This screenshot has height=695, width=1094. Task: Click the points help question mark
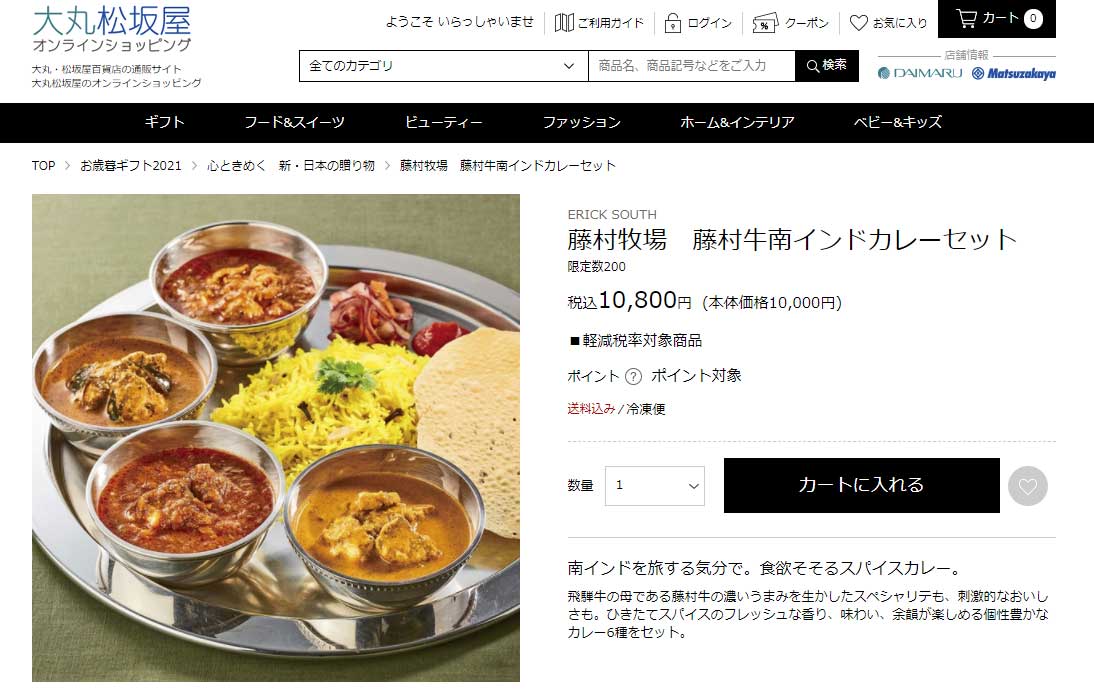click(x=633, y=377)
